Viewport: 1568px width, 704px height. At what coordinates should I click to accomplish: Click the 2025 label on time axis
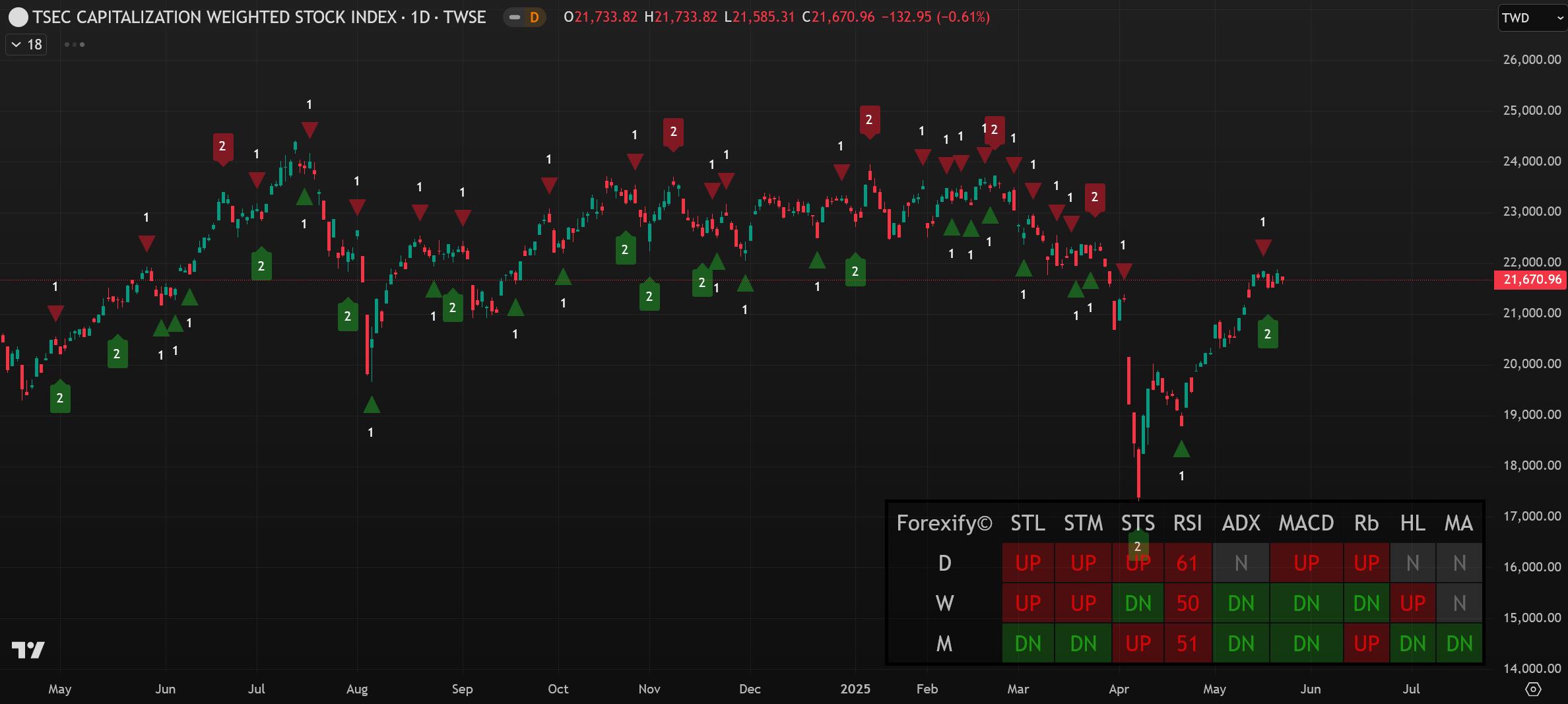coord(855,689)
